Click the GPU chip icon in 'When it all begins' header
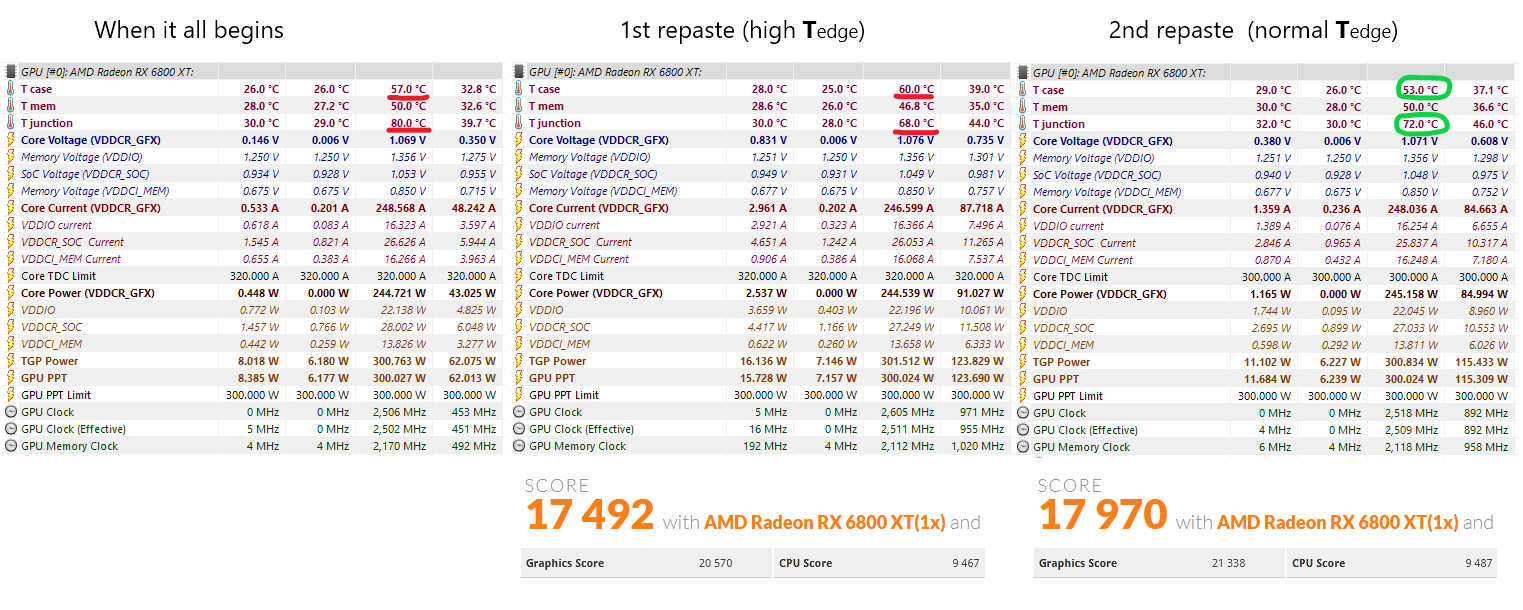1523x610 pixels. click(11, 72)
